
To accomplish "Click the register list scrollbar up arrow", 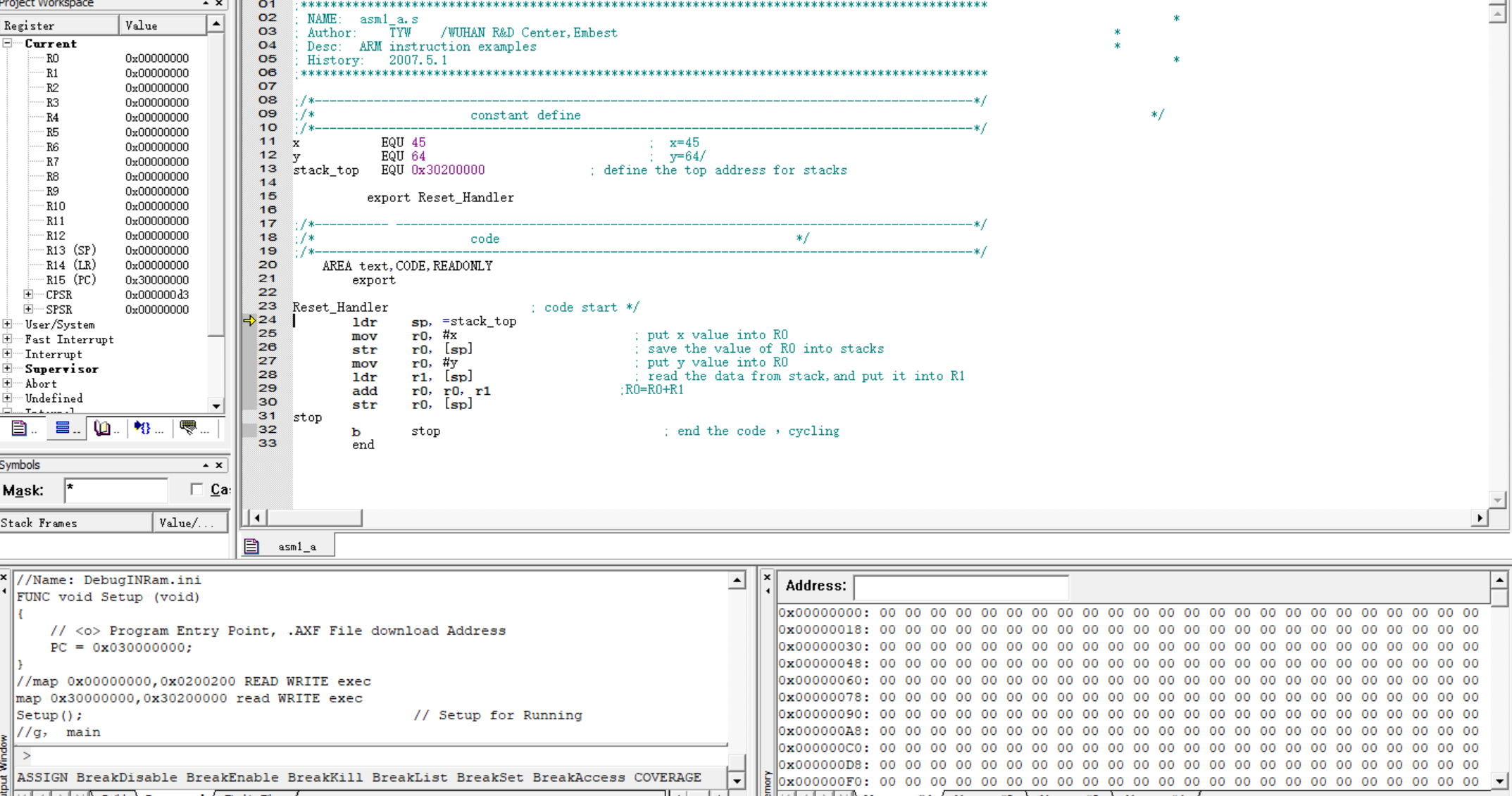I will [216, 25].
